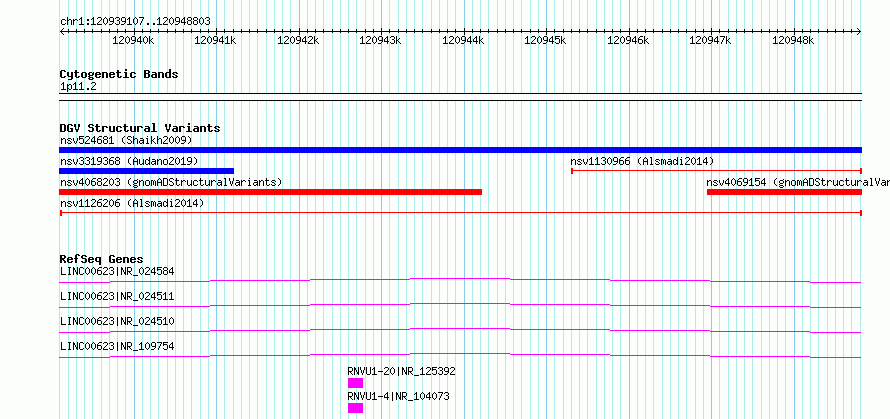The height and width of the screenshot is (419, 890).
Task: Open the LINC00623|NR_024511 gene label
Action: tap(117, 296)
